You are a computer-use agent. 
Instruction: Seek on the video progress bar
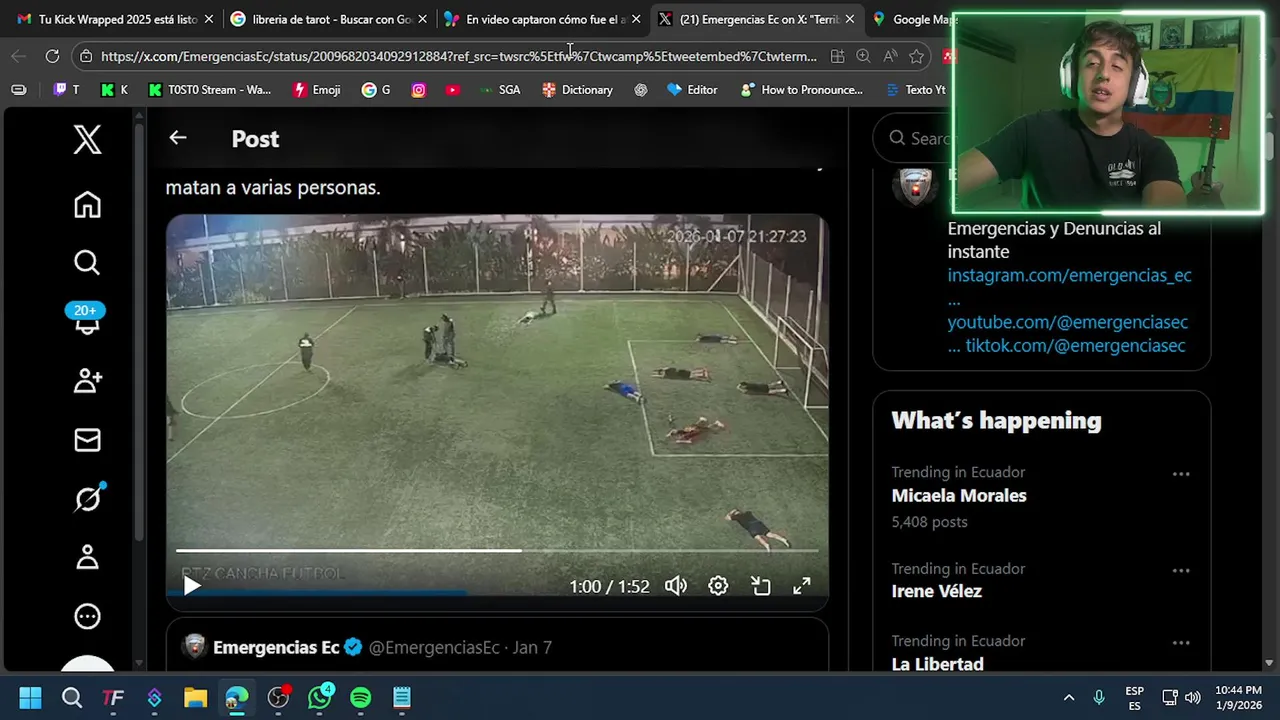(497, 550)
